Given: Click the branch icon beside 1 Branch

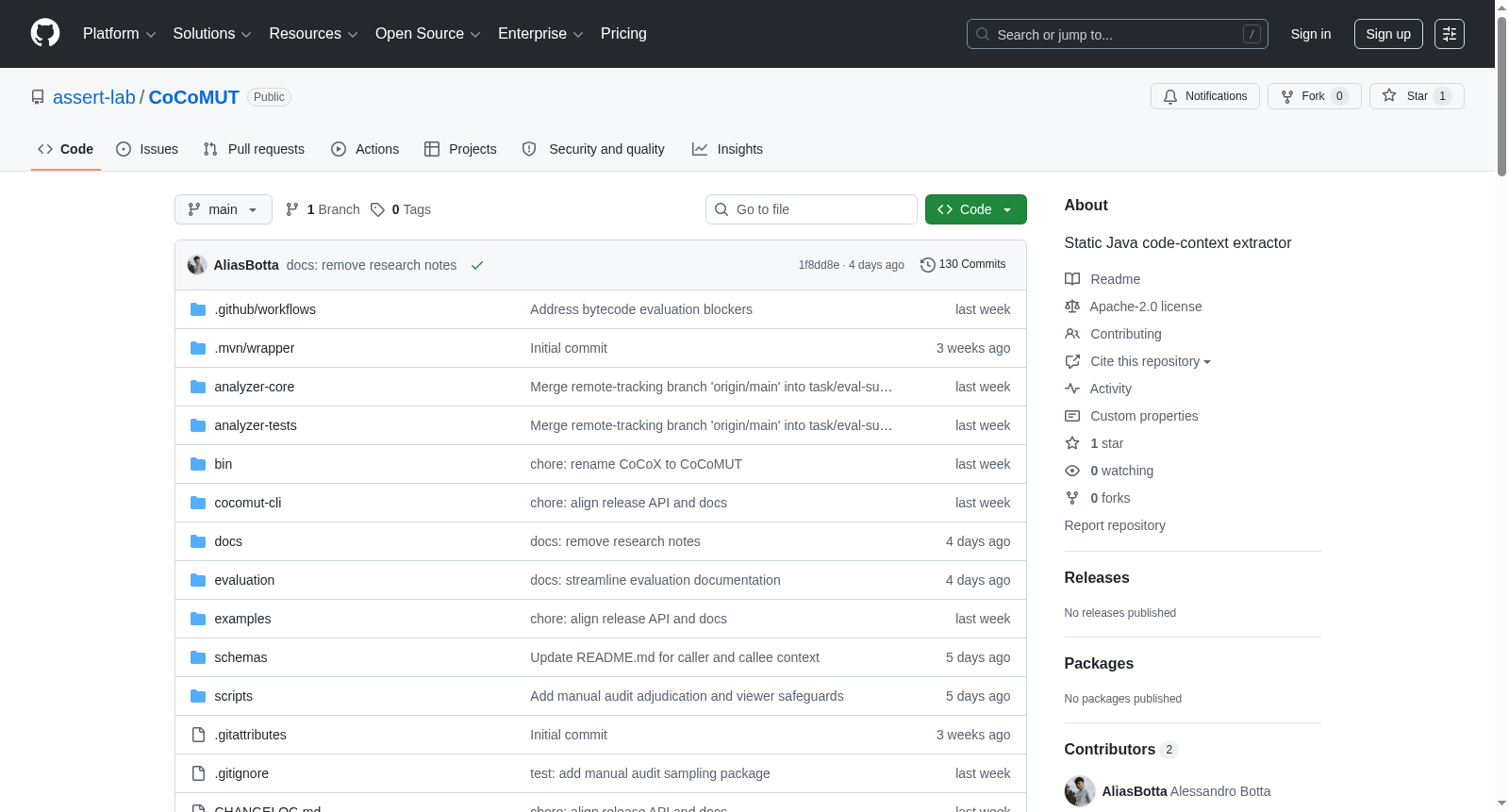Looking at the screenshot, I should pyautogui.click(x=292, y=209).
